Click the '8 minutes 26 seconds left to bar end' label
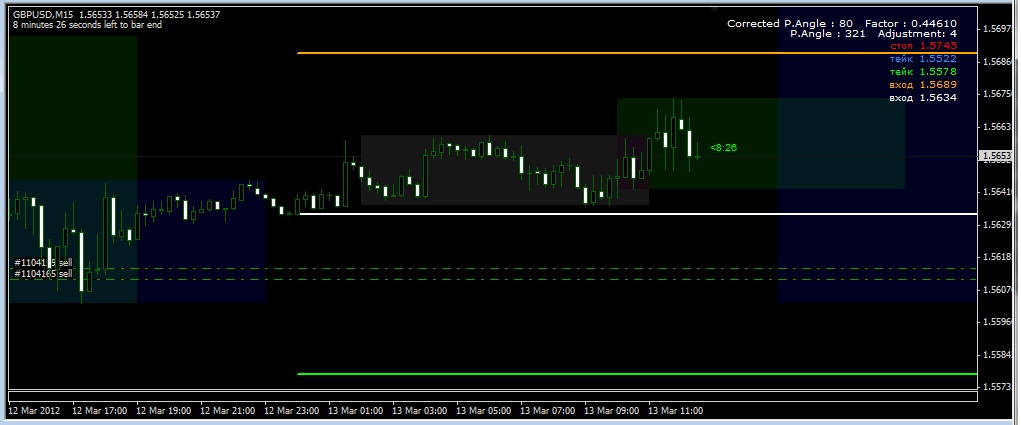The height and width of the screenshot is (425, 1021). tap(87, 25)
